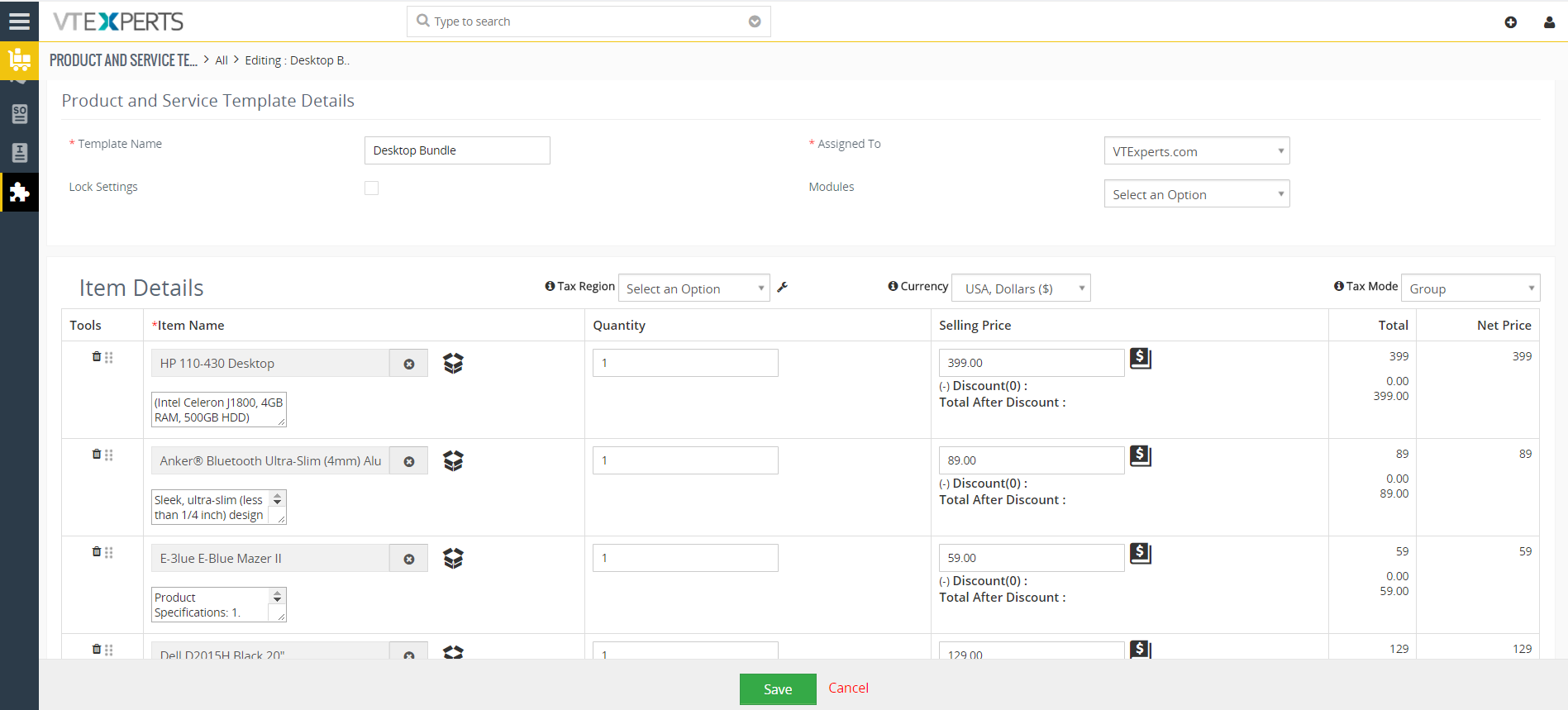Open the hamburger main menu

click(19, 21)
